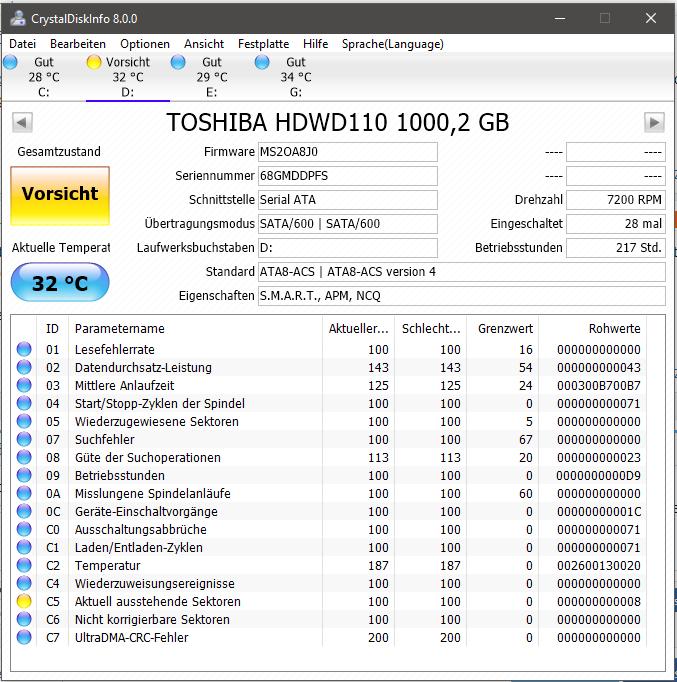Open the Ansicht menu

(203, 44)
